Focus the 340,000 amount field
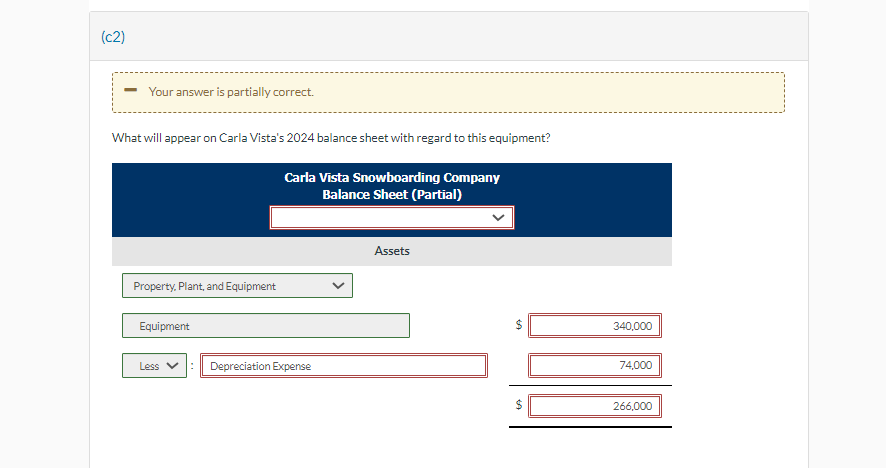Image resolution: width=886 pixels, height=468 pixels. click(595, 326)
